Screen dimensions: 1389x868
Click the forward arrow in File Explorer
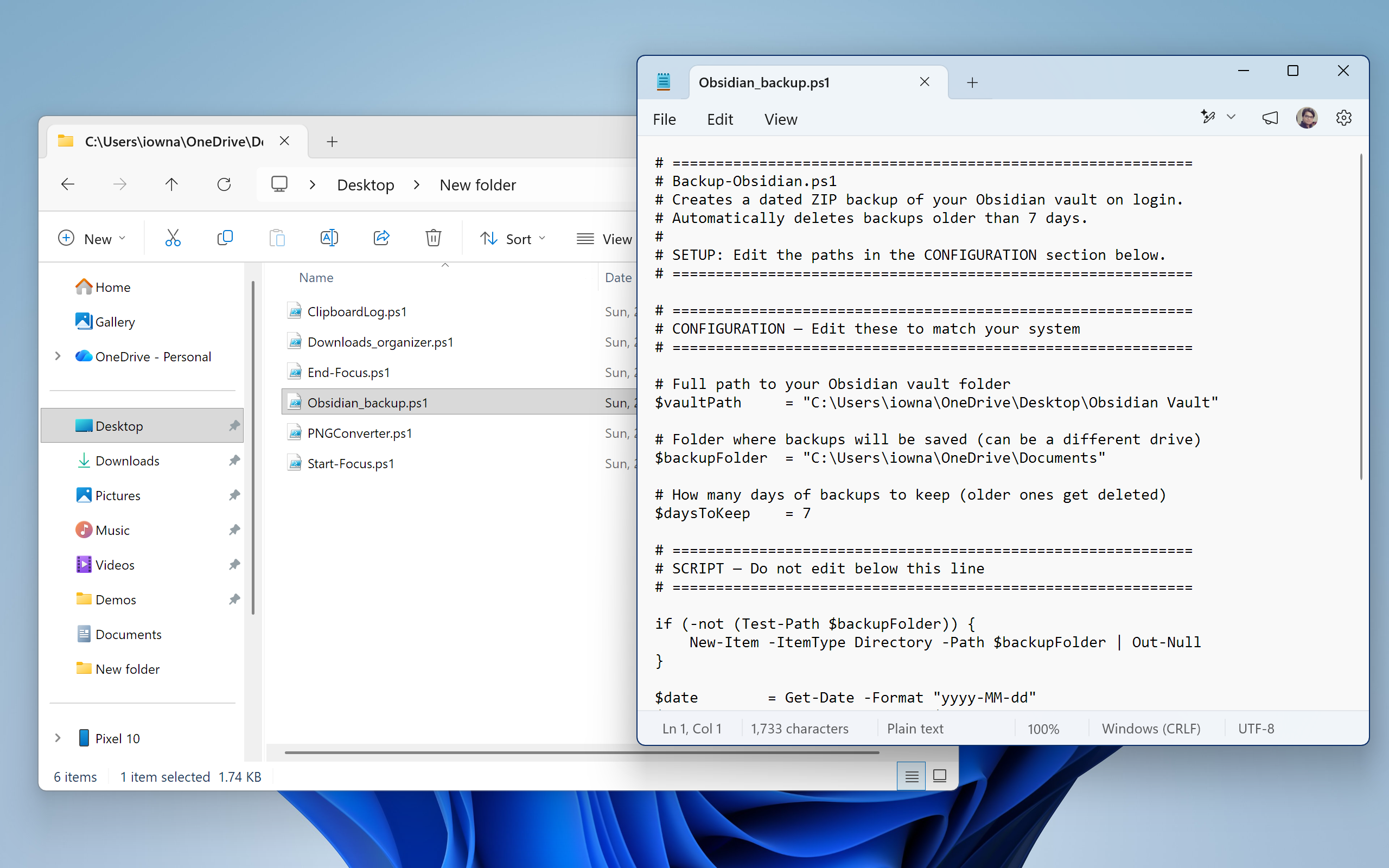click(119, 184)
